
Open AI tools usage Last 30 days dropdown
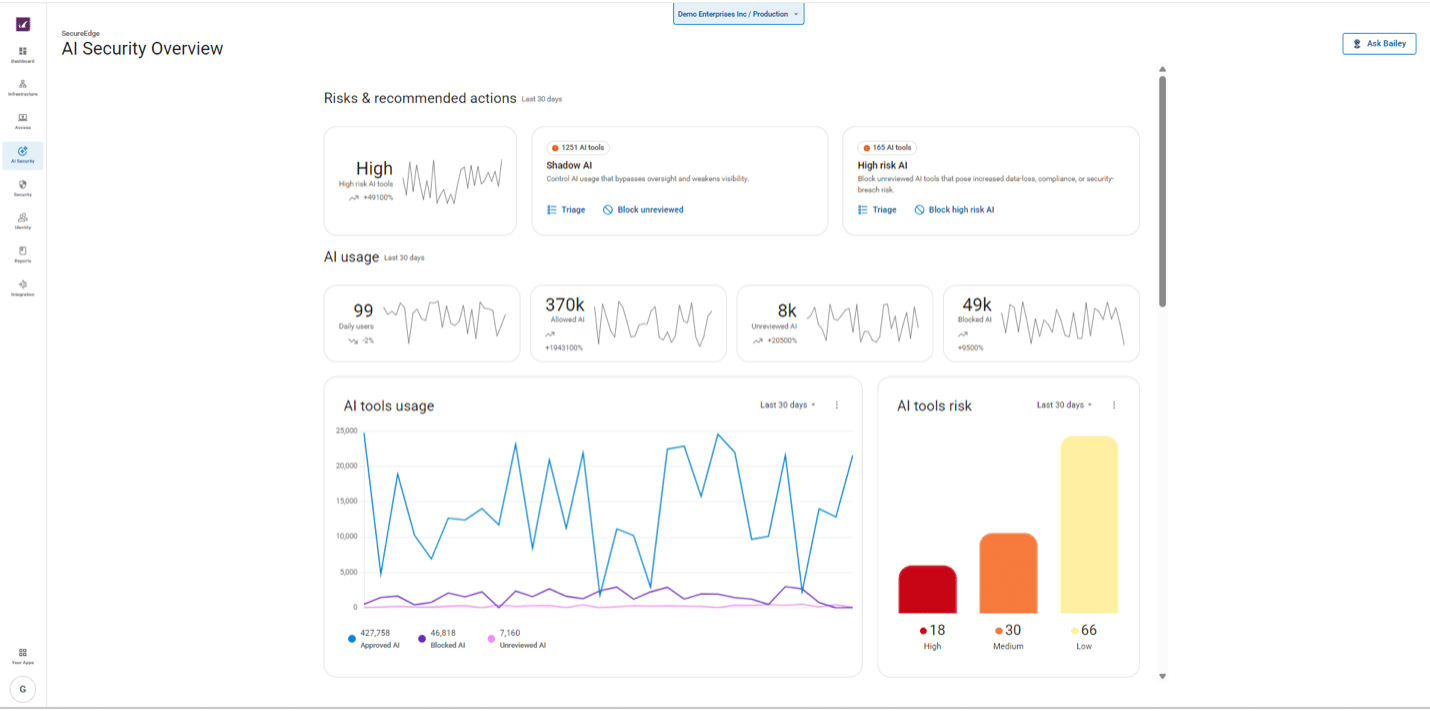pyautogui.click(x=788, y=405)
